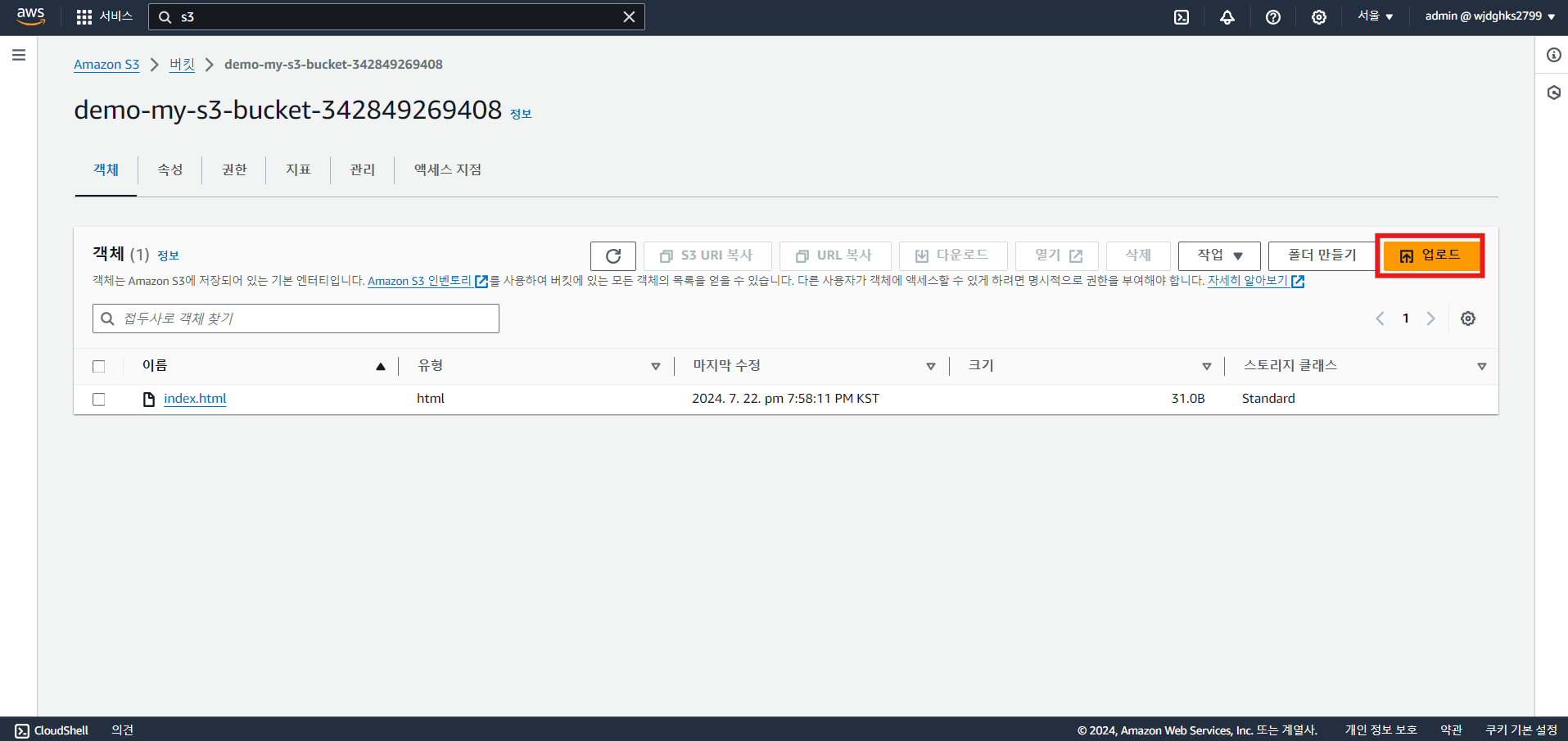Click the 삭제 button
Image resolution: width=1568 pixels, height=741 pixels.
(x=1138, y=255)
